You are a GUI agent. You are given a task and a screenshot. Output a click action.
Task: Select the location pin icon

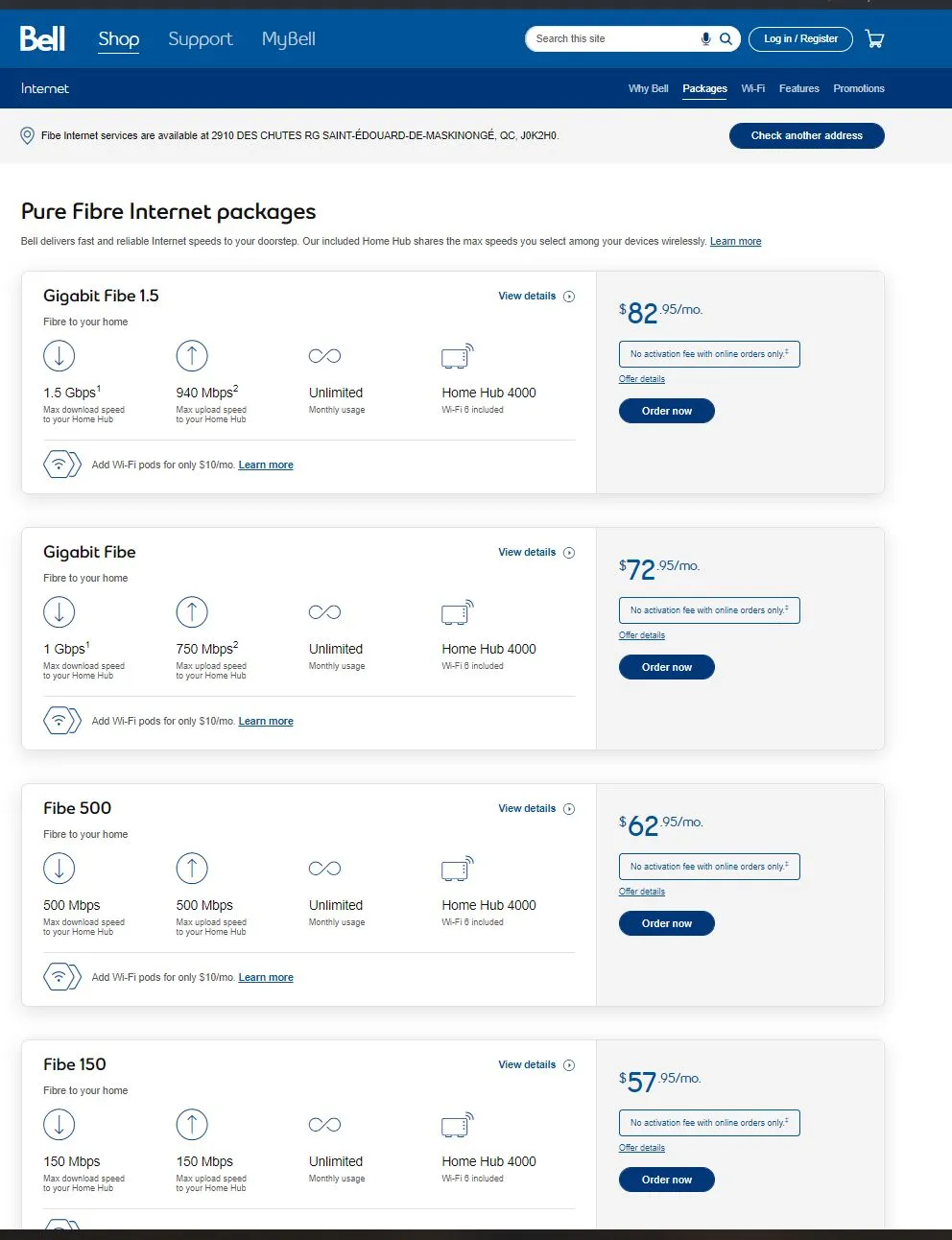(x=28, y=135)
